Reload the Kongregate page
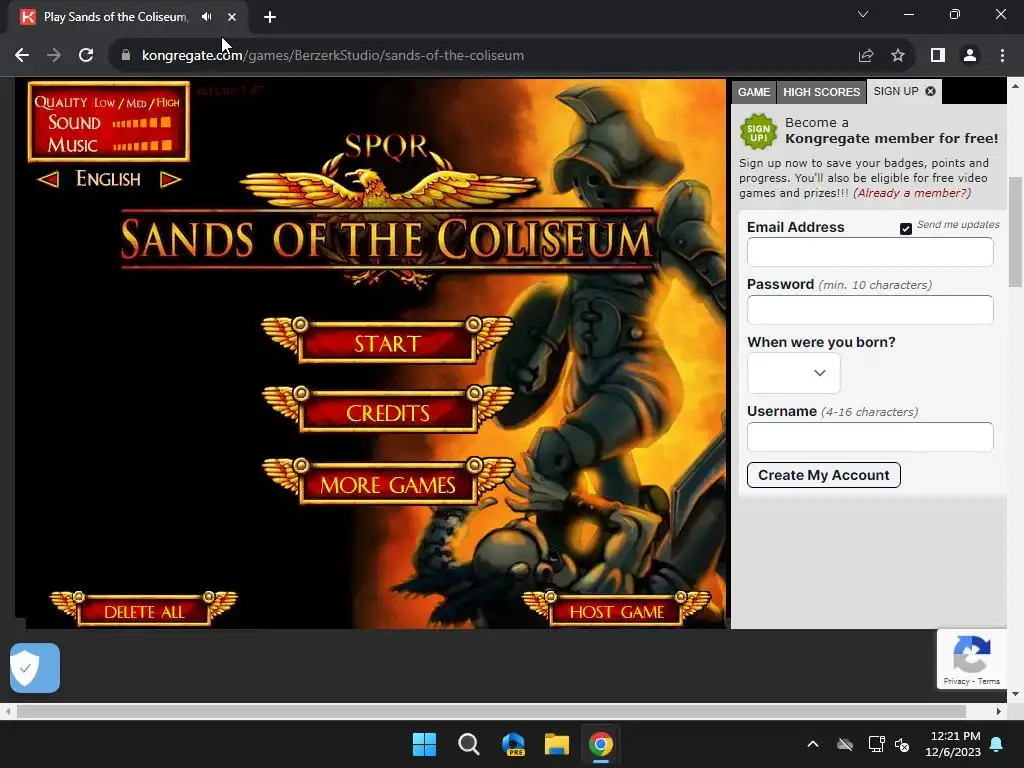This screenshot has width=1024, height=768. (86, 56)
